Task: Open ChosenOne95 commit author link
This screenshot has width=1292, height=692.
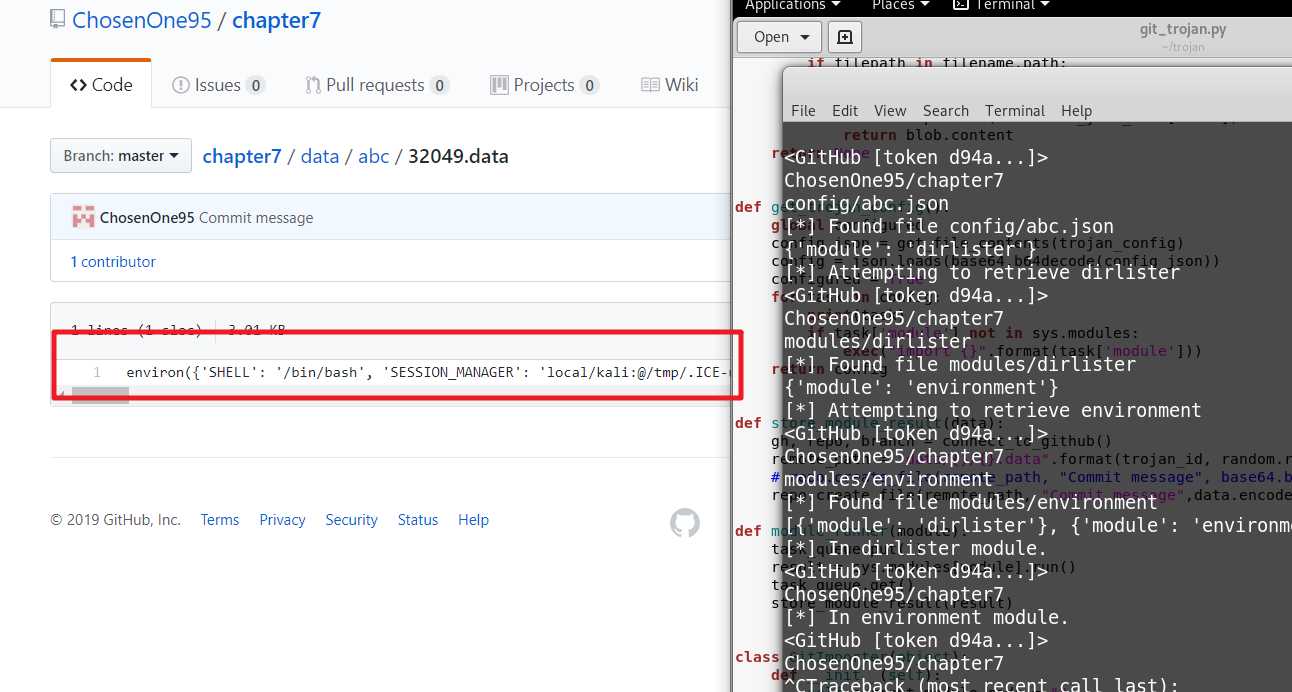Action: 147,217
